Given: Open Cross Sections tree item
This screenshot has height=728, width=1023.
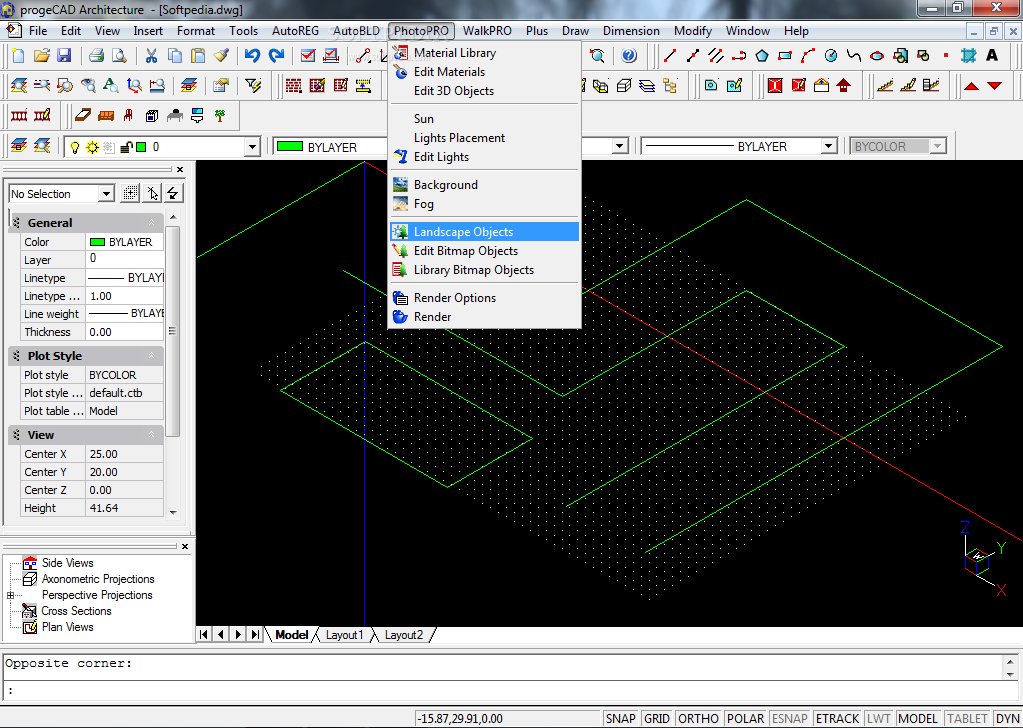Looking at the screenshot, I should [76, 611].
